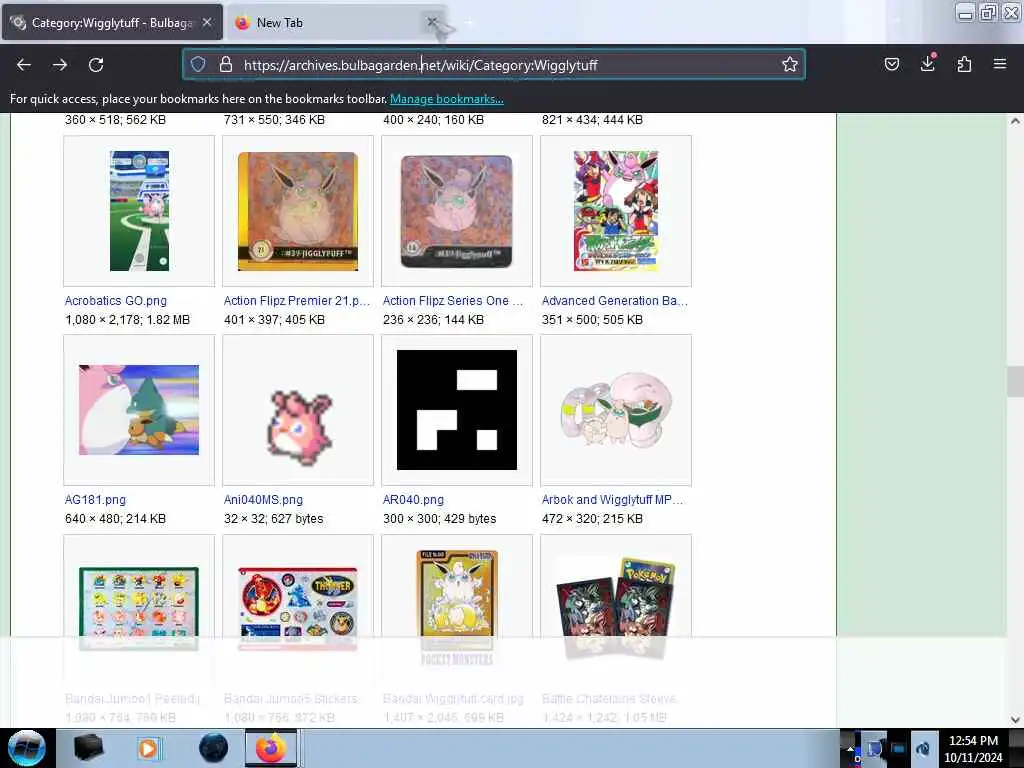
Task: View the Acrobatics GO thumbnail image
Action: point(139,211)
